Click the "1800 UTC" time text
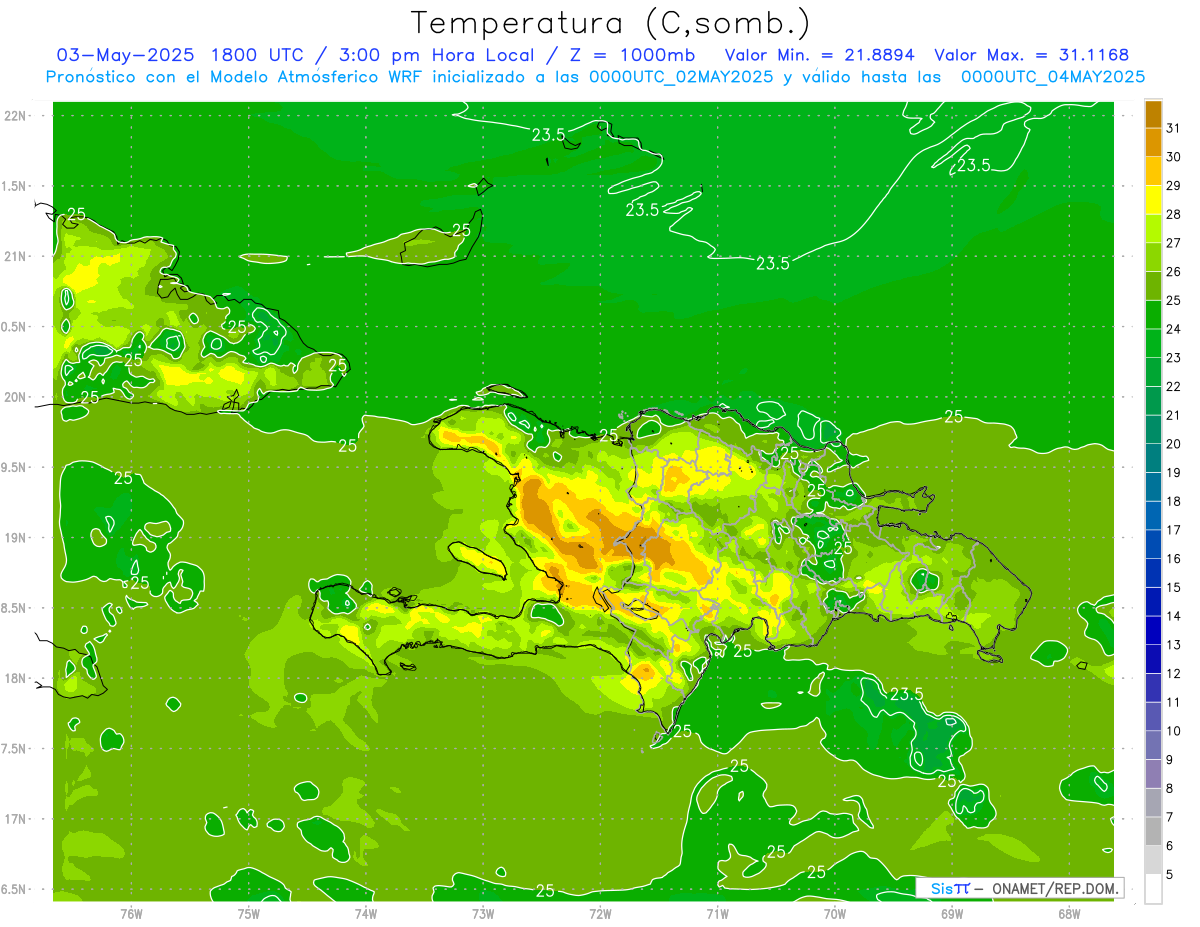The width and height of the screenshot is (1200, 927). (257, 55)
